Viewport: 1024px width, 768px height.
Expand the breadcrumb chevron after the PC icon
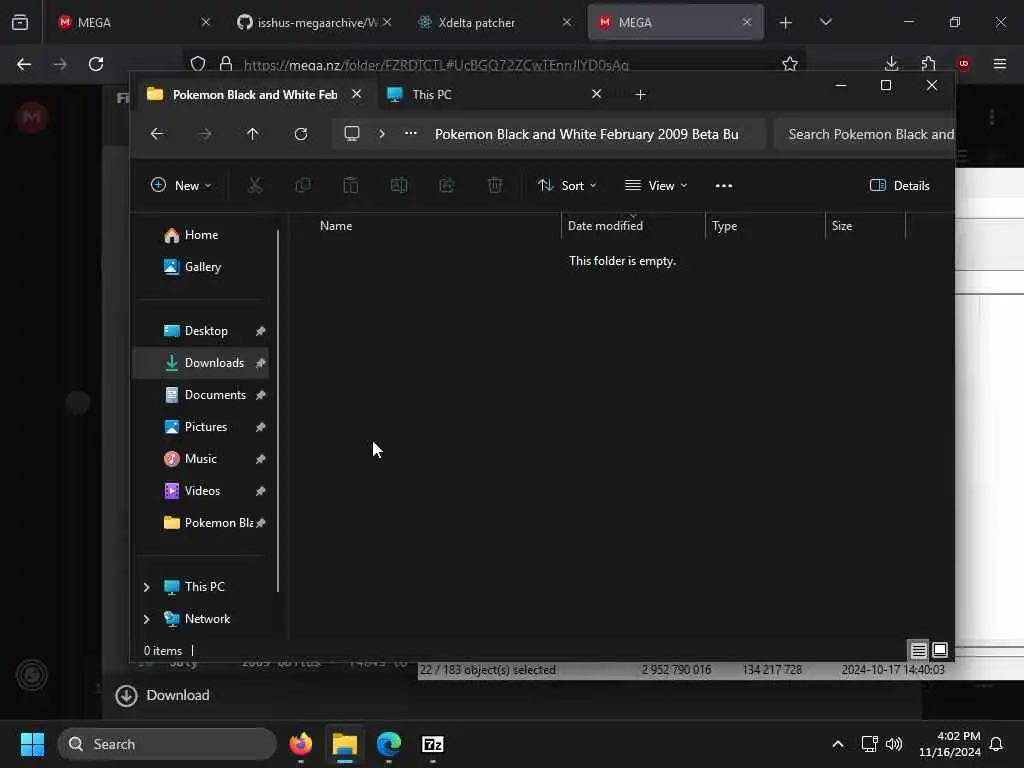pyautogui.click(x=381, y=134)
